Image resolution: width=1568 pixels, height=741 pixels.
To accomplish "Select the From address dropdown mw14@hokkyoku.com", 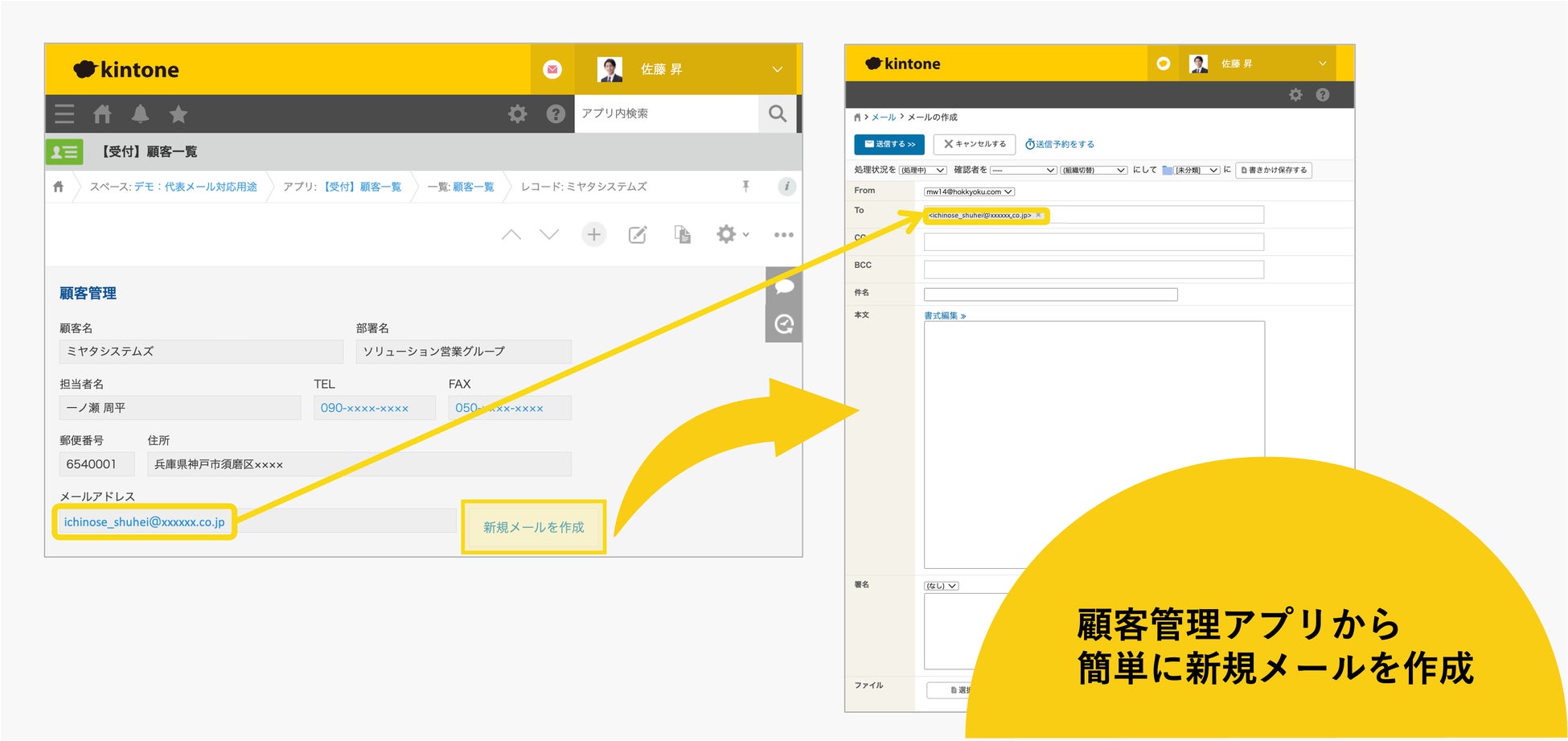I will (969, 191).
